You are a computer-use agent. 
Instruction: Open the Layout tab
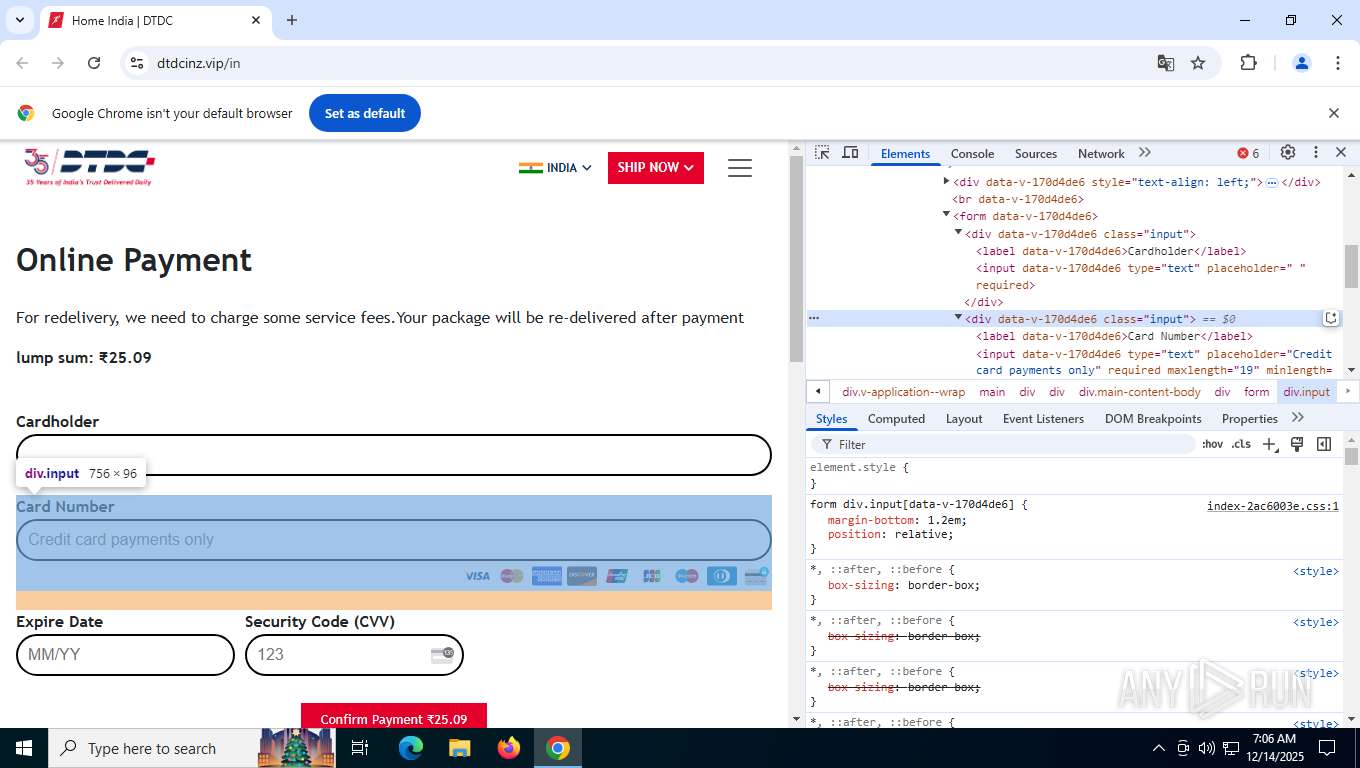964,419
